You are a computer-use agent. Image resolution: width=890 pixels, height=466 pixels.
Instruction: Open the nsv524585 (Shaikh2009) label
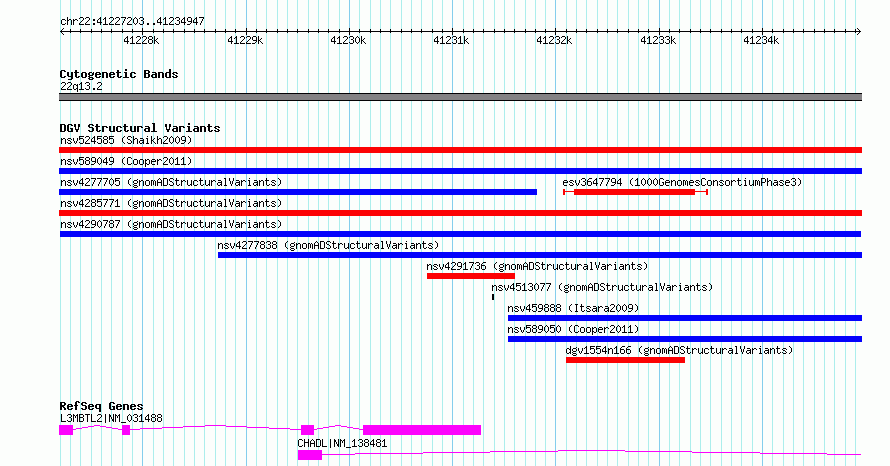[x=126, y=140]
